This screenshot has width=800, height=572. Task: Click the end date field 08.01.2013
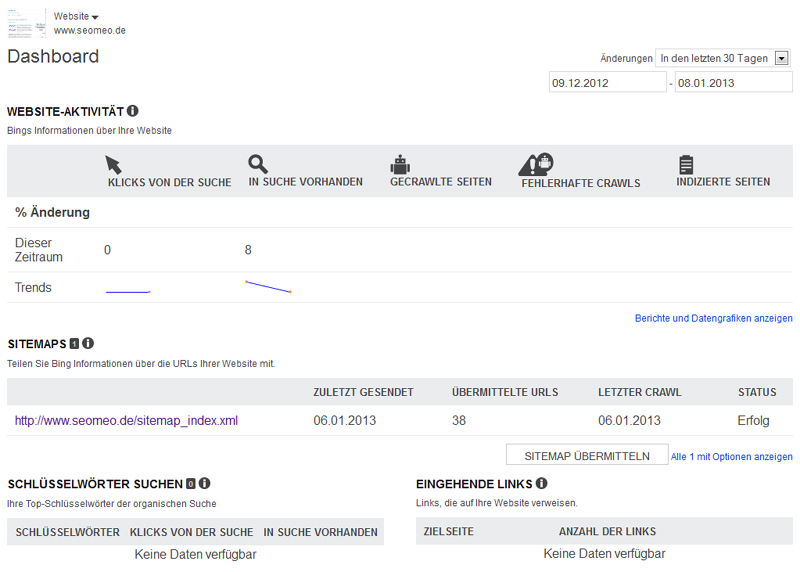coord(734,83)
